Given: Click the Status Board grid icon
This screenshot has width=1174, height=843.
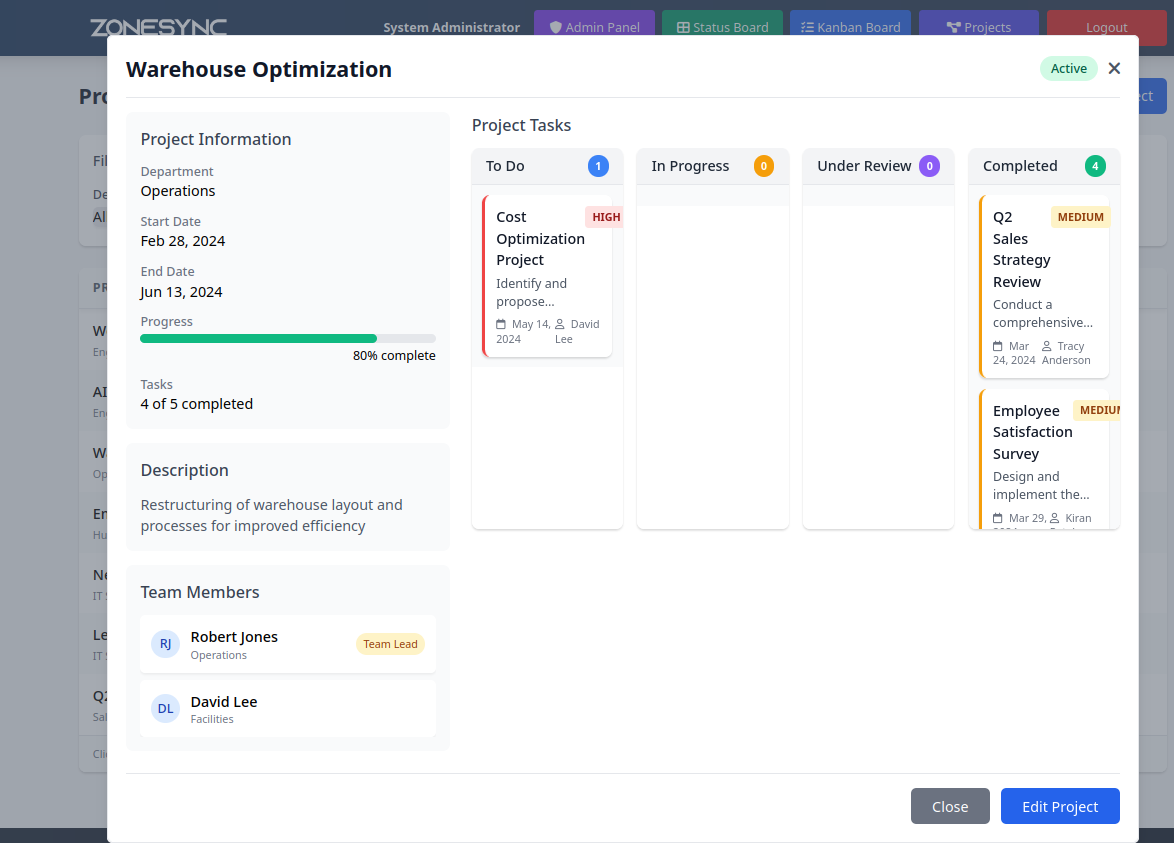Looking at the screenshot, I should coord(683,28).
